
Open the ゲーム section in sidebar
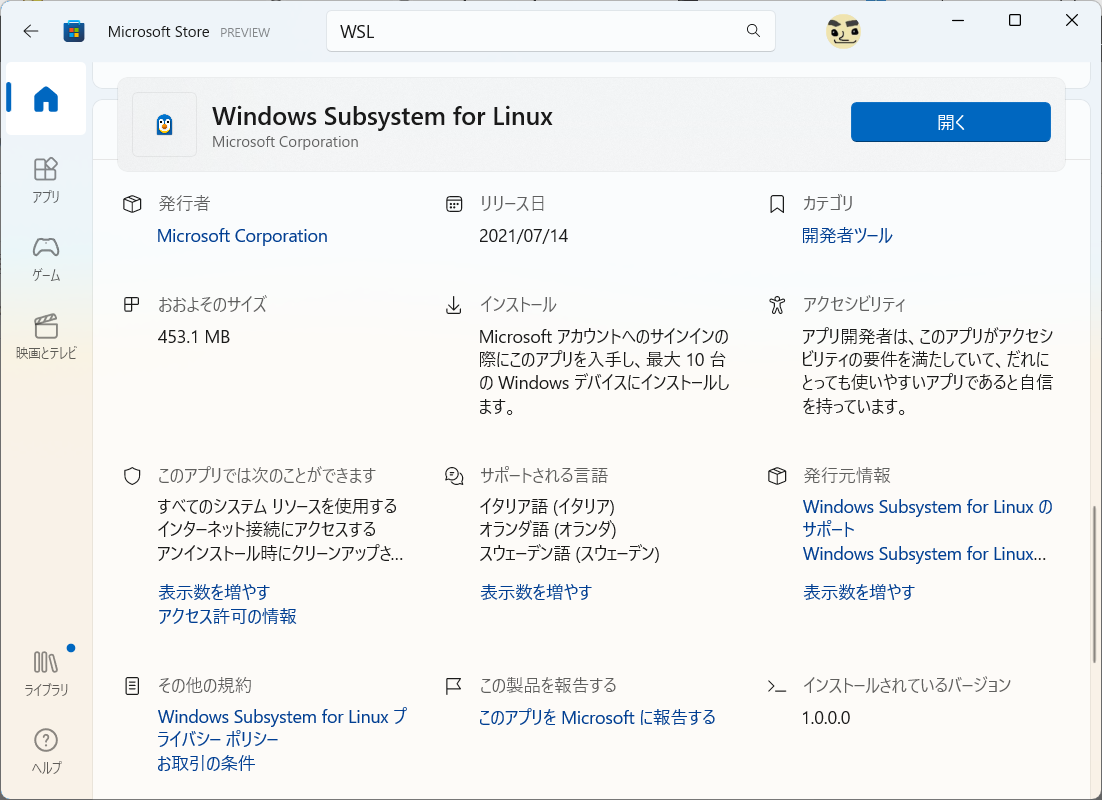(46, 259)
